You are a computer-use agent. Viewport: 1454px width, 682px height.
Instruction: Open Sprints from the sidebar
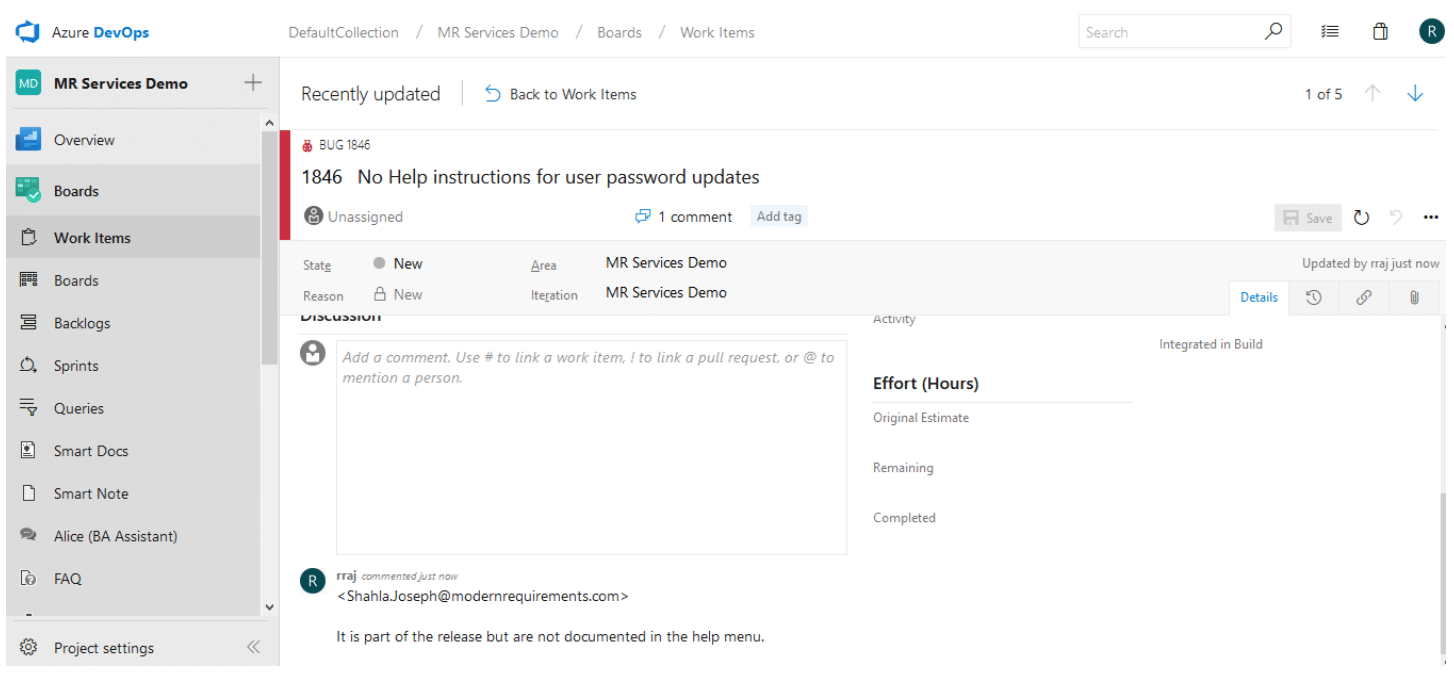[x=78, y=365]
